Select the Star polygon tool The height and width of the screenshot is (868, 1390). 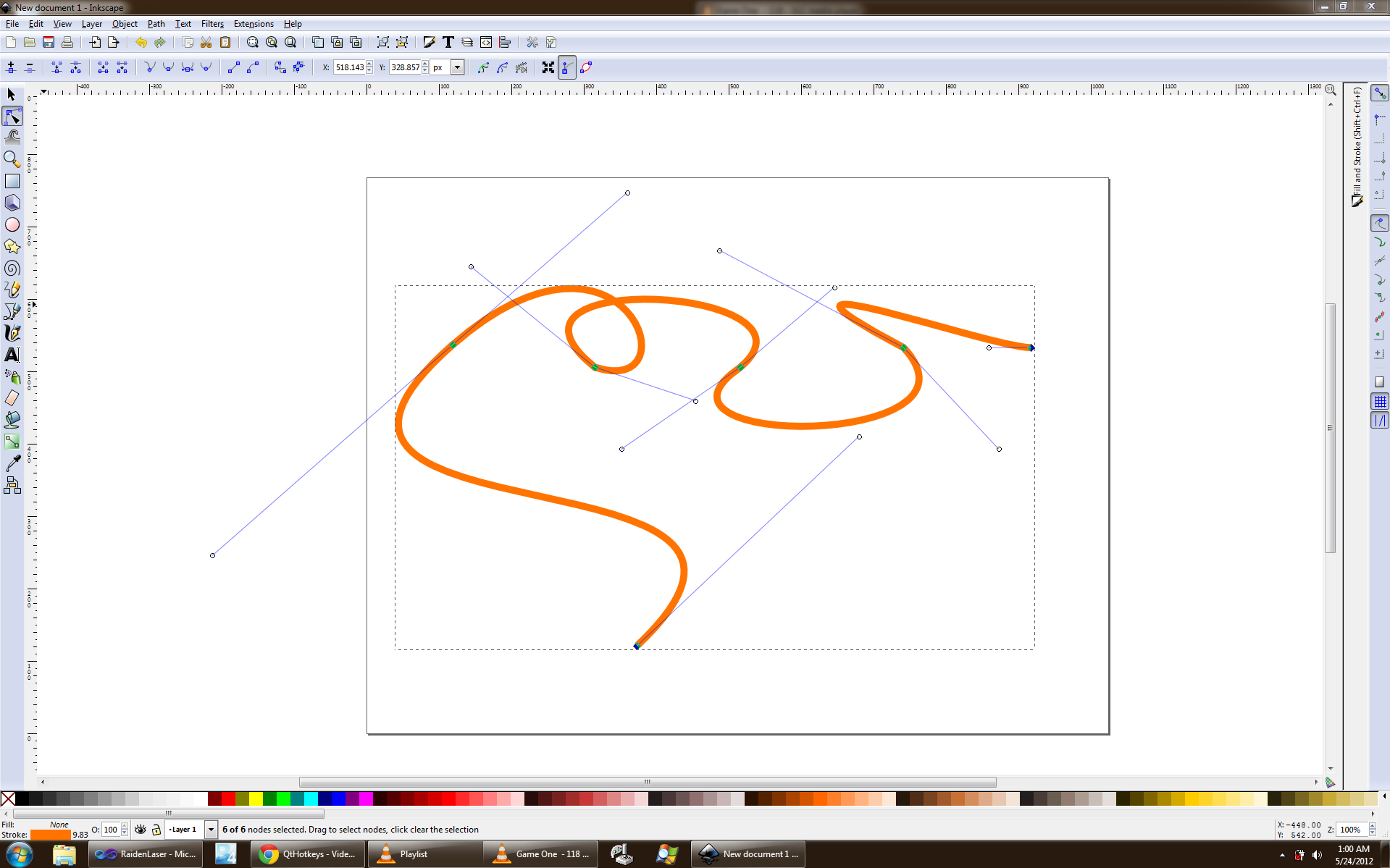(12, 246)
